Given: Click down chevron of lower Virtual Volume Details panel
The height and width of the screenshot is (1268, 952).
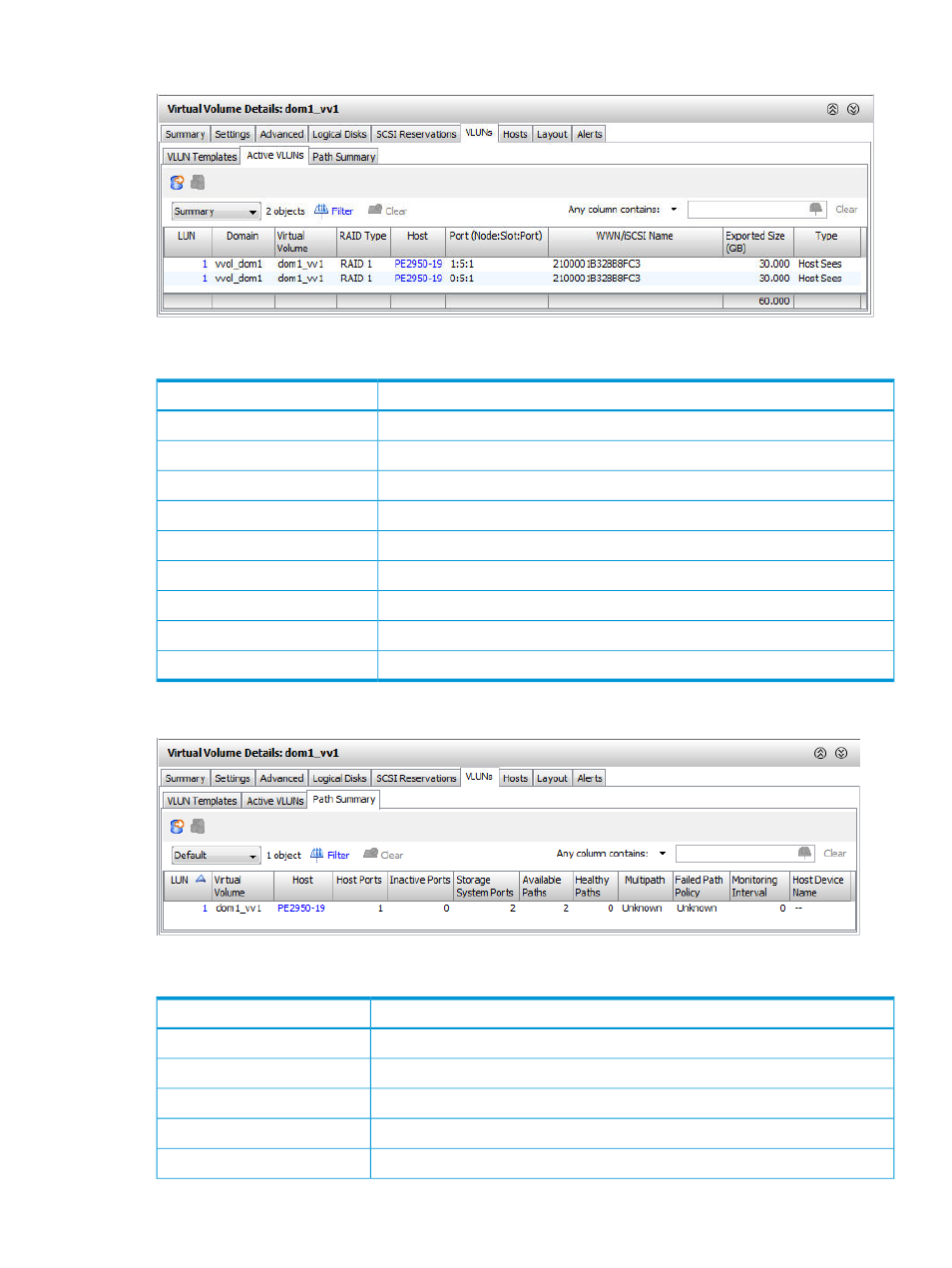Looking at the screenshot, I should coord(841,754).
